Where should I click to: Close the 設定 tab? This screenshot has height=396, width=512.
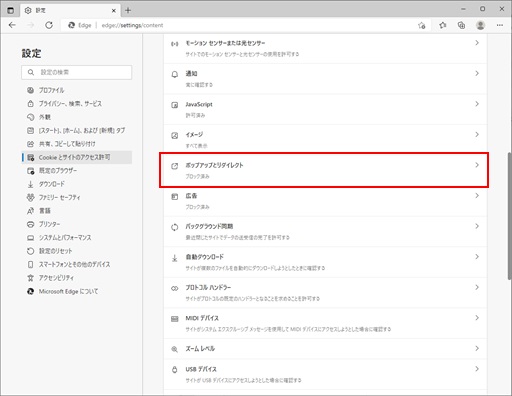pos(114,11)
